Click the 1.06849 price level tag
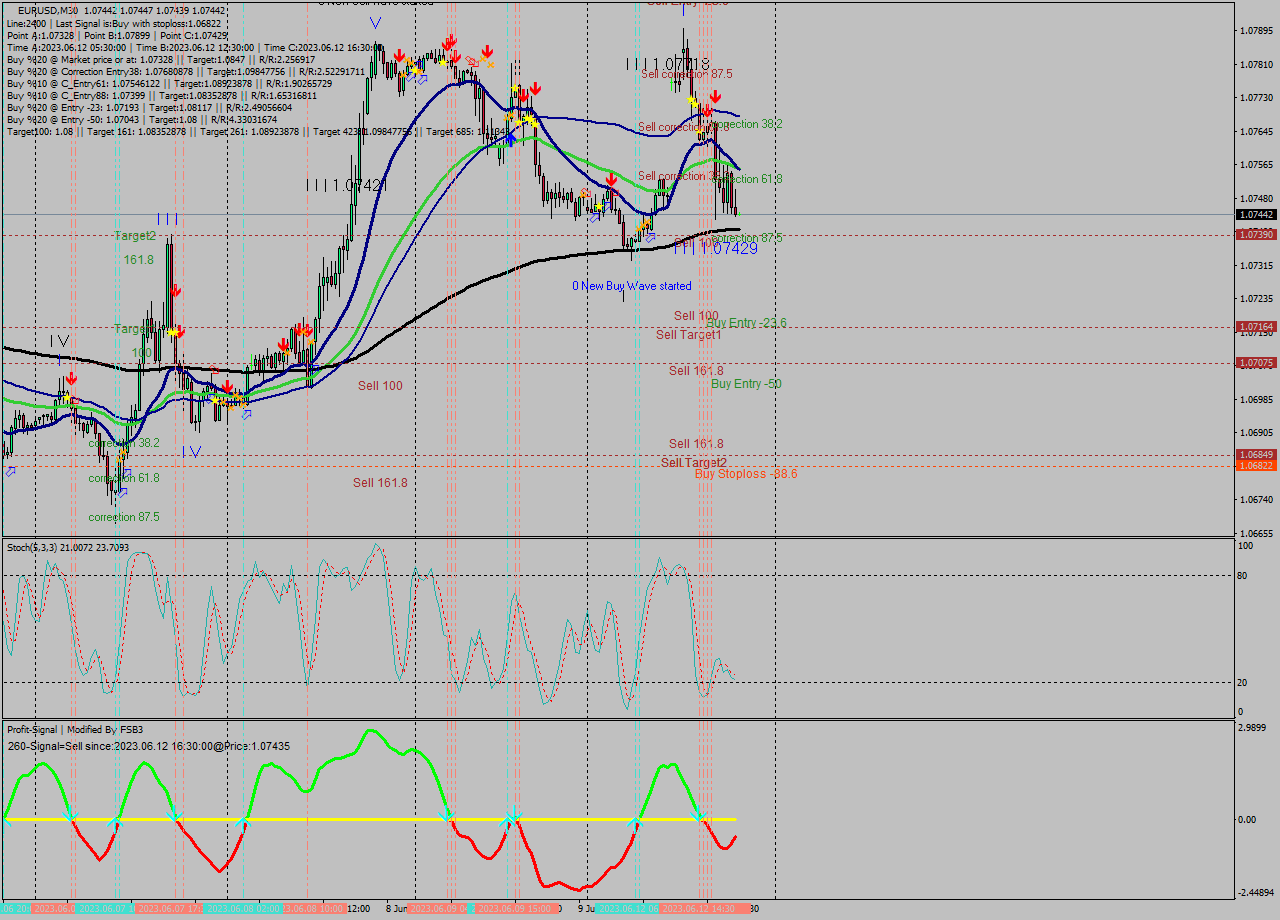 [x=1256, y=455]
